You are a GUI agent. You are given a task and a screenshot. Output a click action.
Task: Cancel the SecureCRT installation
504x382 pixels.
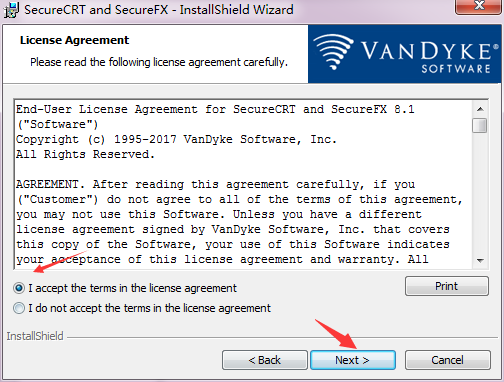[x=448, y=360]
